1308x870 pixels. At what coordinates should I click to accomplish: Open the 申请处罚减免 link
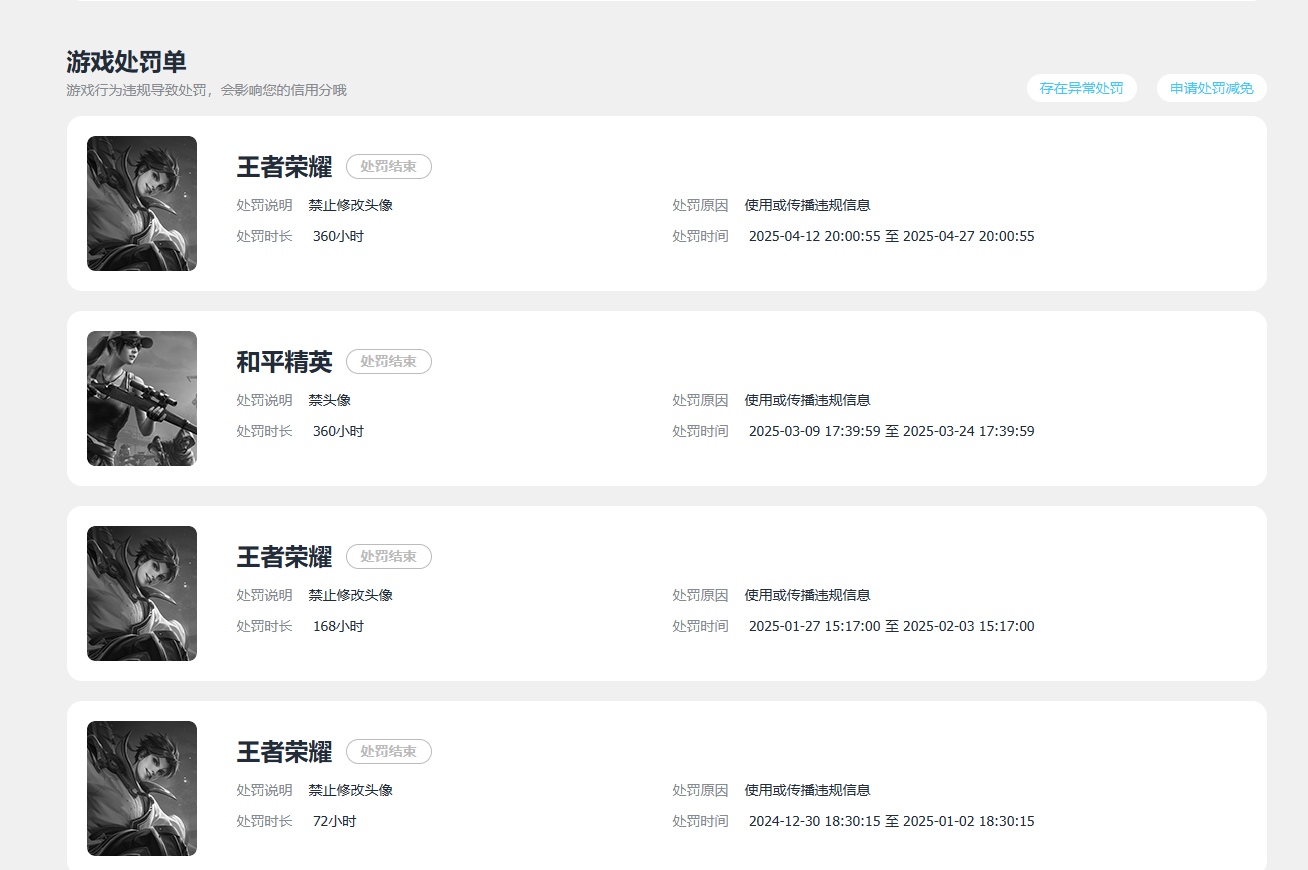(x=1211, y=88)
